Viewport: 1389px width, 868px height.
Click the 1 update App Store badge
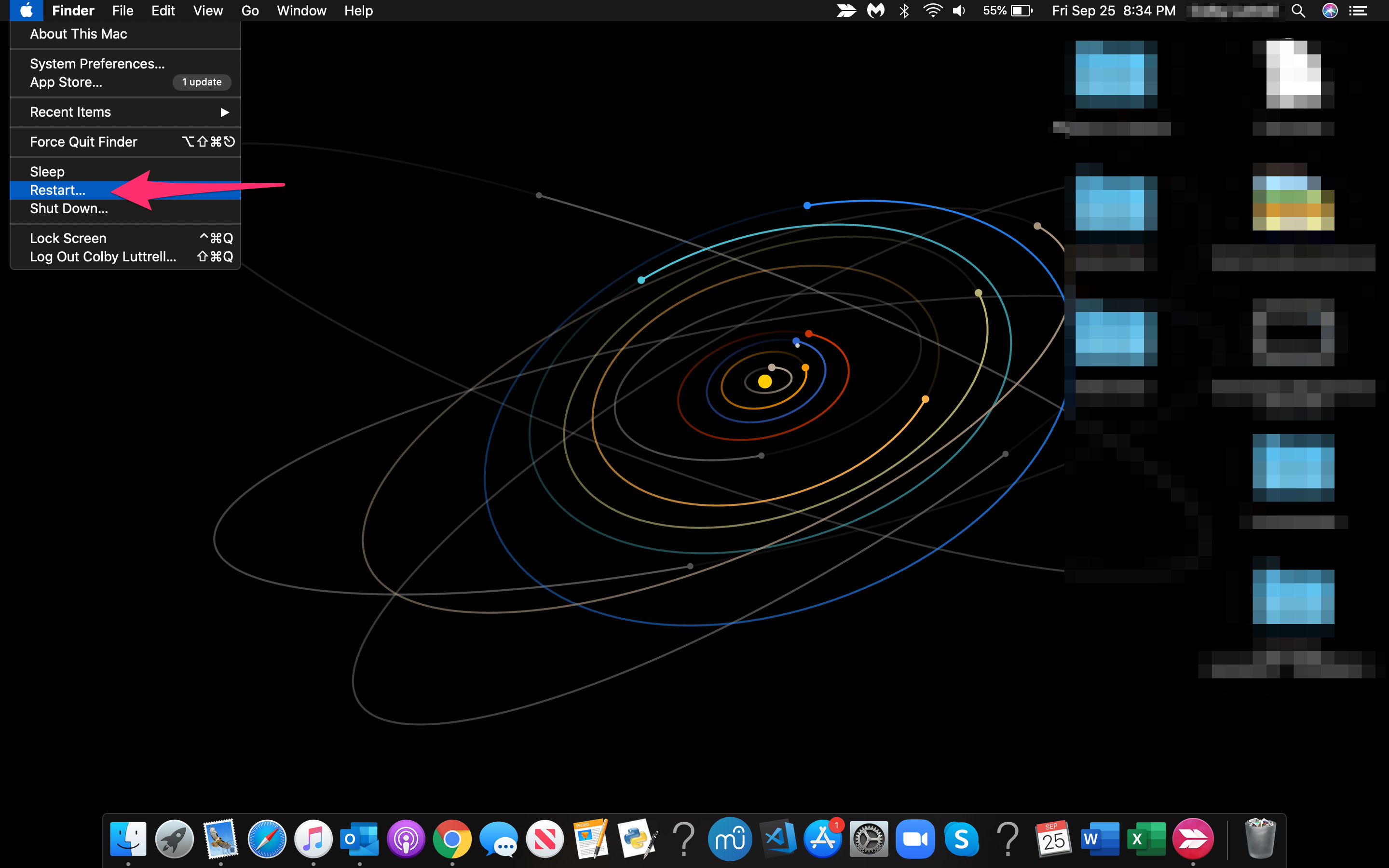click(202, 82)
